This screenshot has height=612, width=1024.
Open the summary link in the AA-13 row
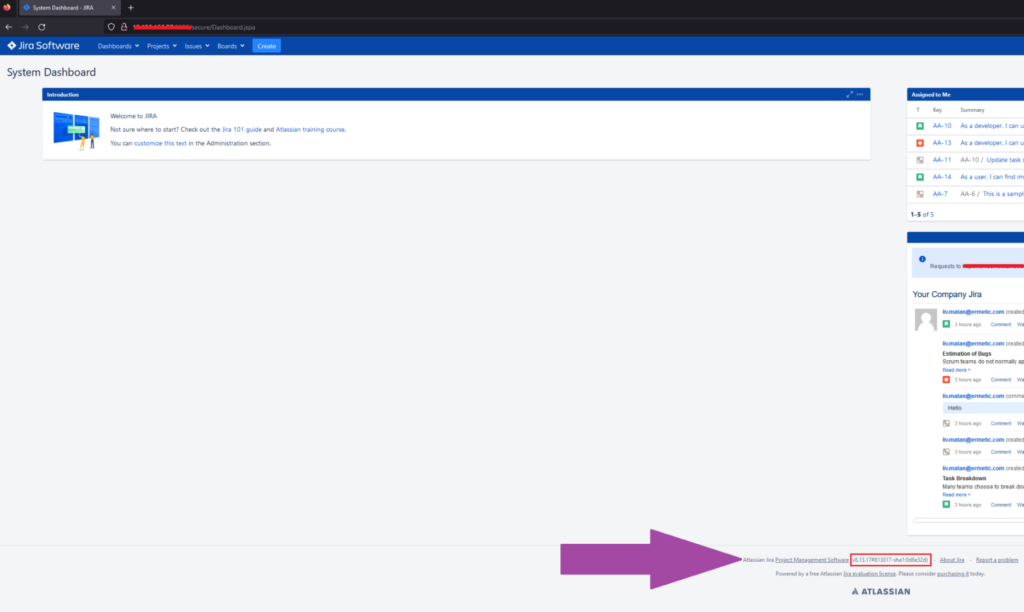[x=992, y=143]
